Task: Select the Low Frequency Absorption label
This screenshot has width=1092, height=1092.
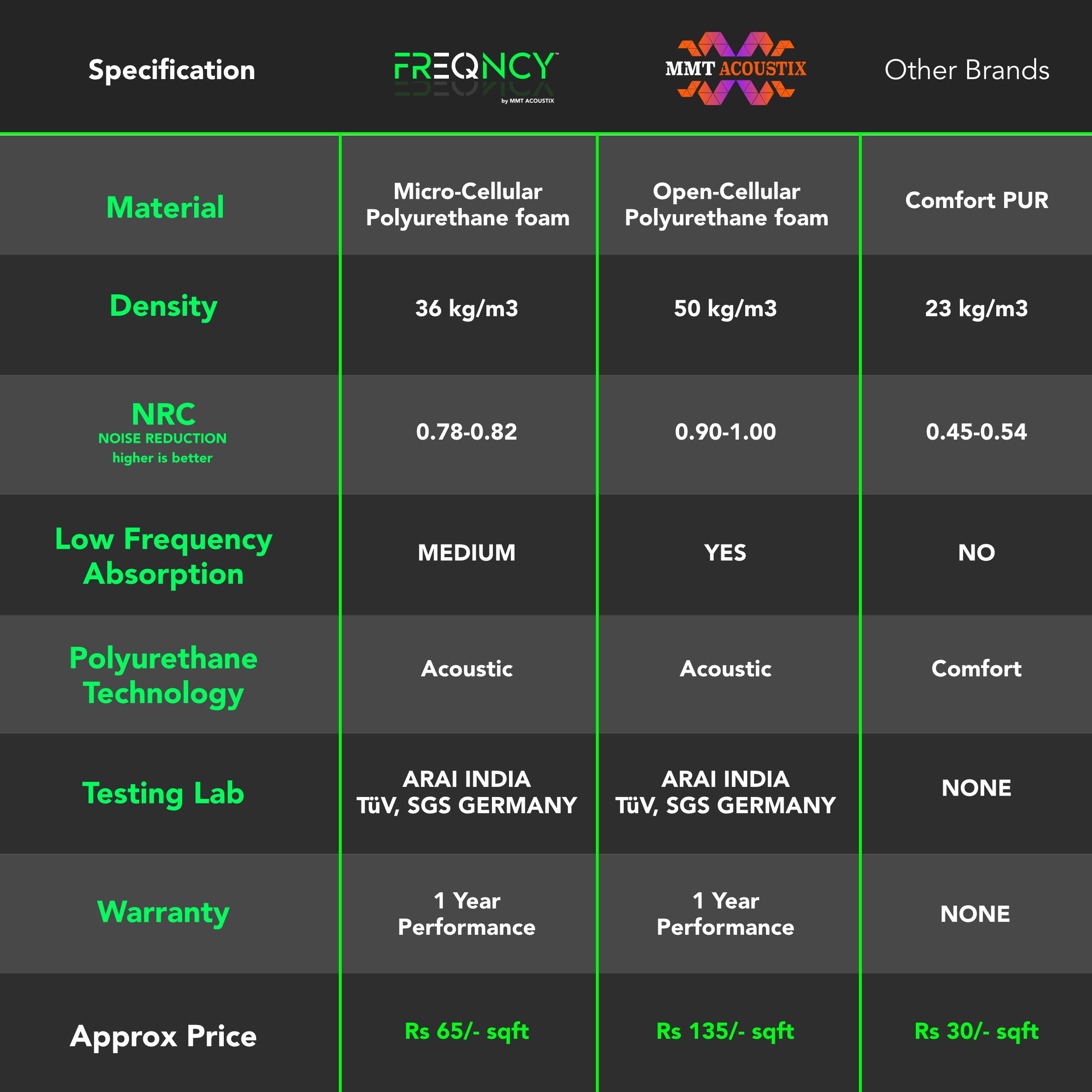Action: [163, 556]
